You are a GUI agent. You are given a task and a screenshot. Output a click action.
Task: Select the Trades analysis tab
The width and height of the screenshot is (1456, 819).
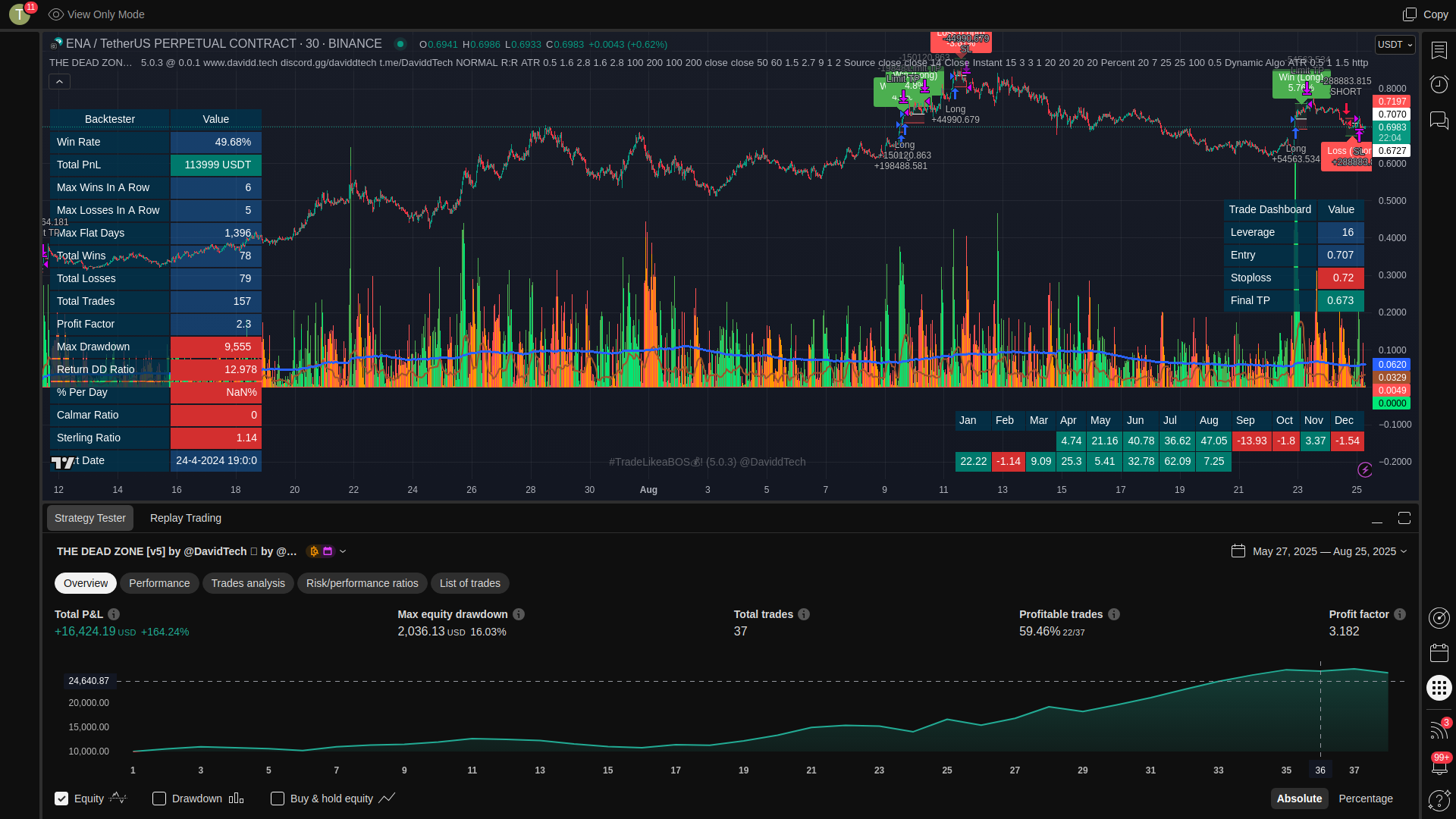pyautogui.click(x=248, y=583)
